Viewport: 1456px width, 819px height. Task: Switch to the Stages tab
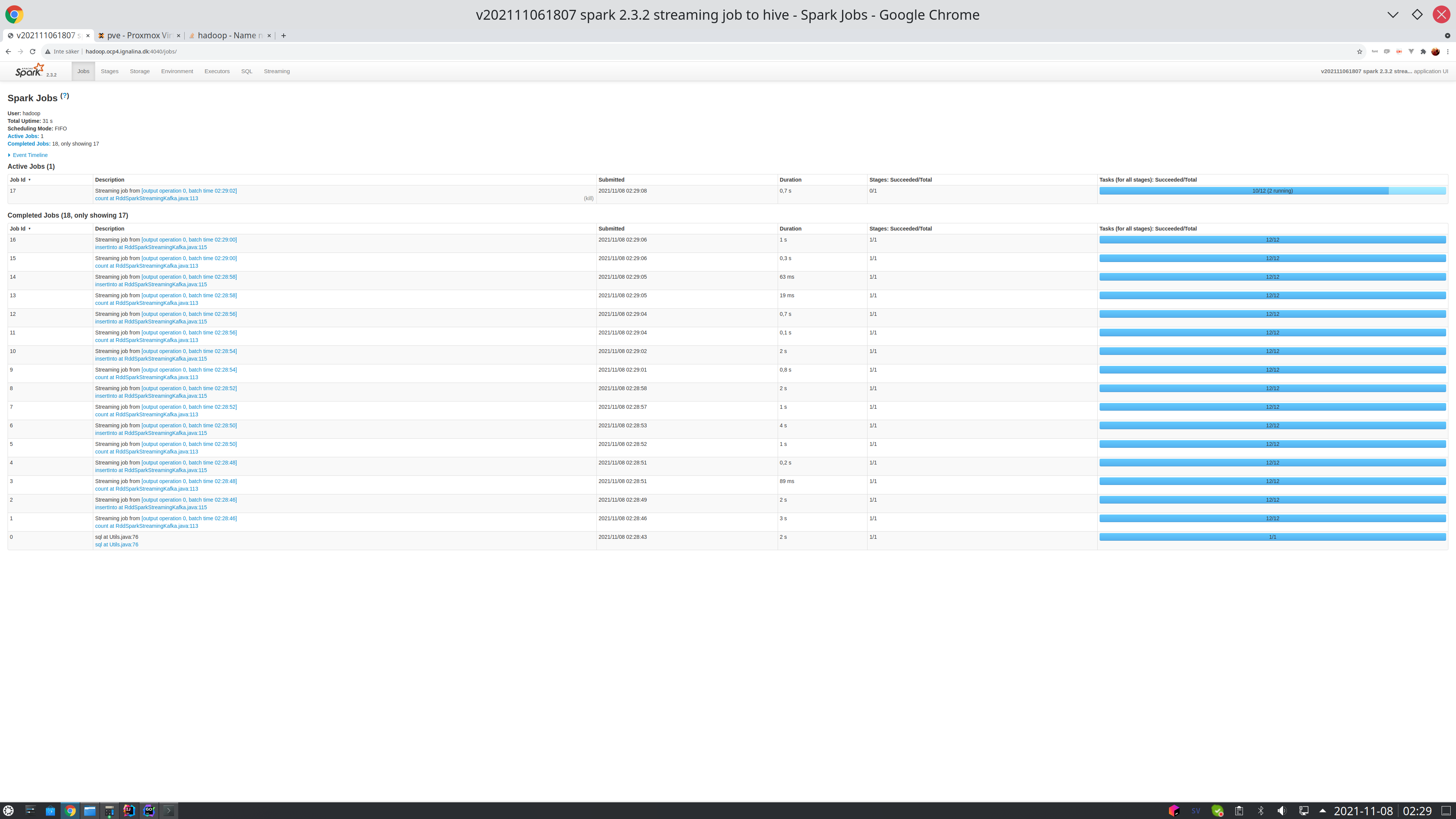click(x=109, y=71)
